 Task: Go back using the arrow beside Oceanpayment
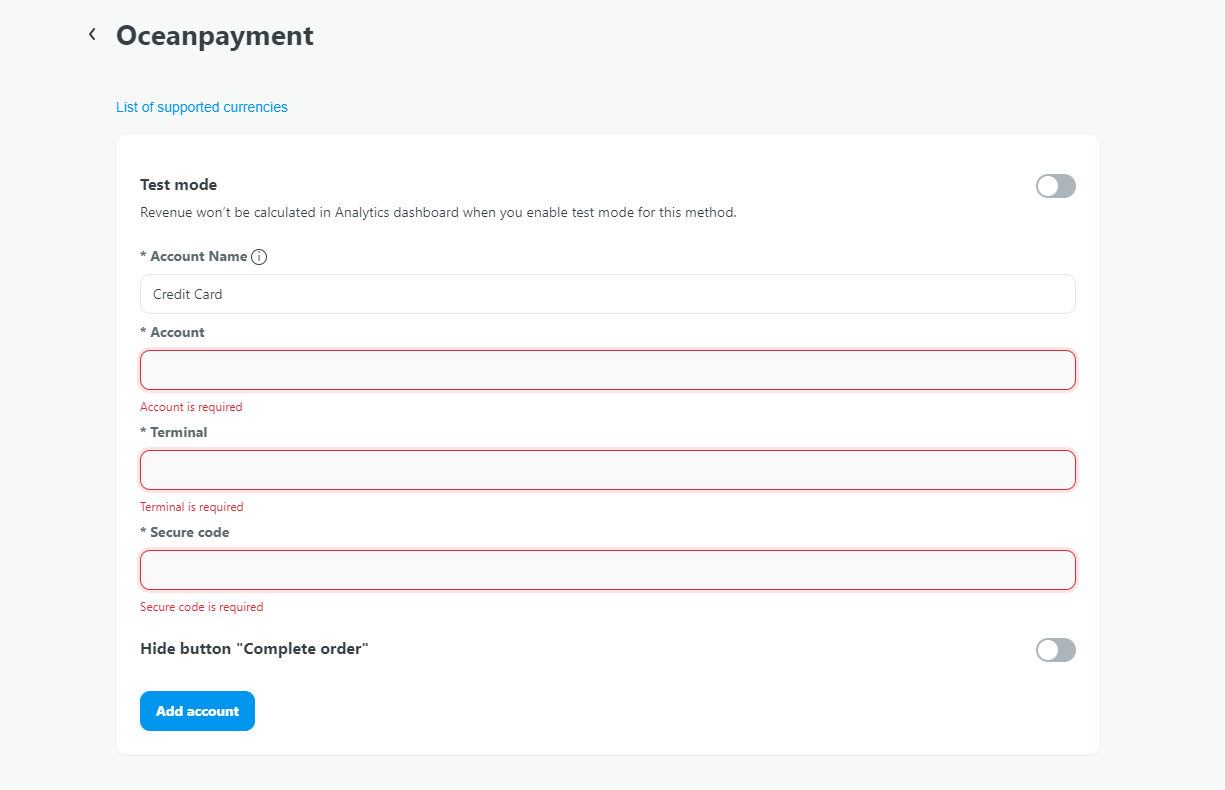click(92, 35)
